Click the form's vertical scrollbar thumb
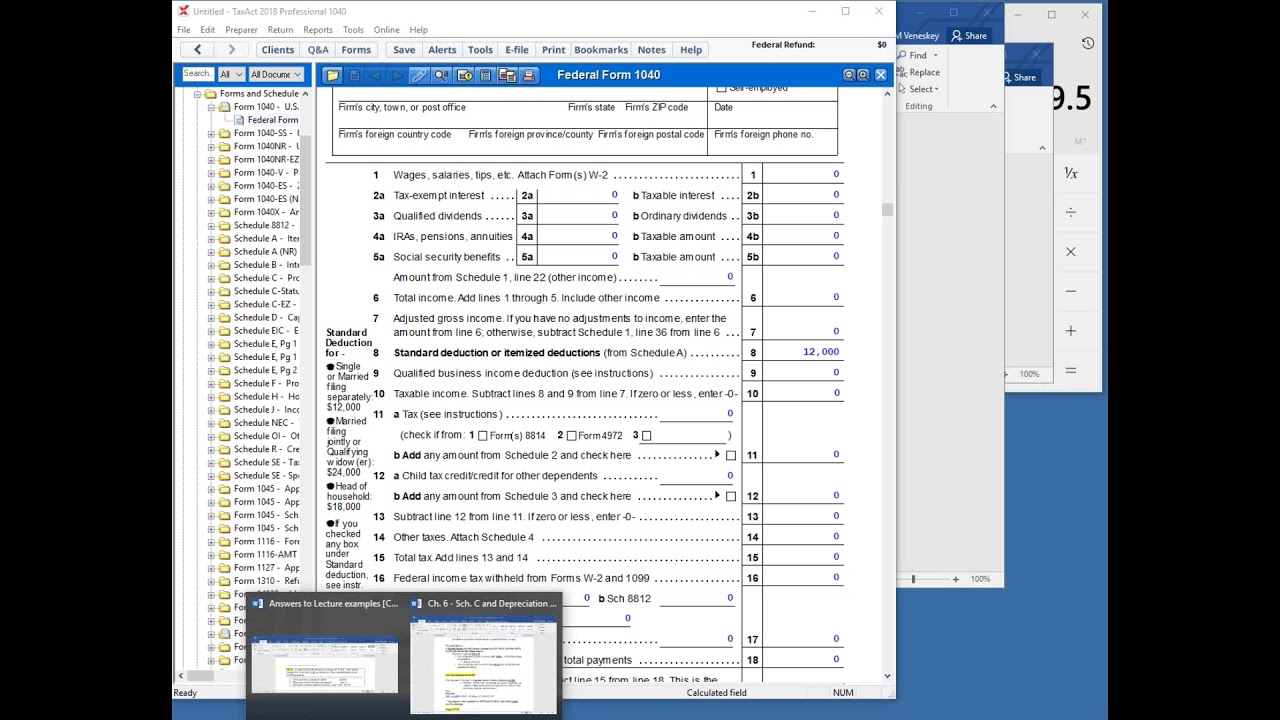 click(x=887, y=209)
